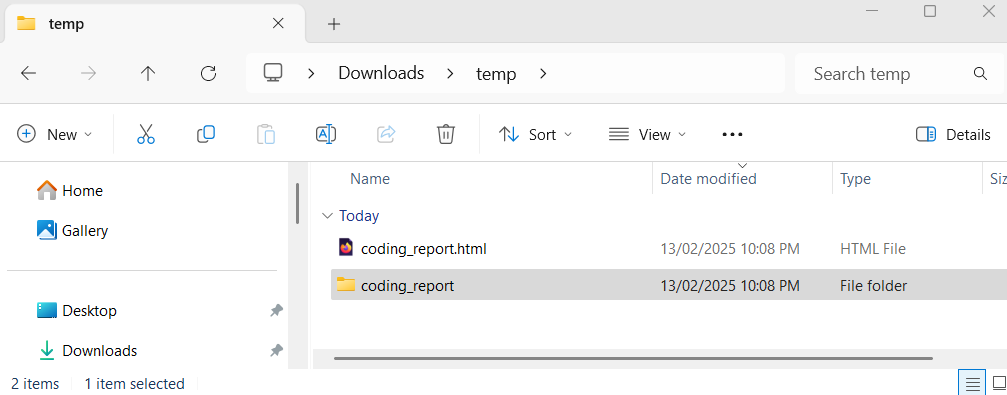The height and width of the screenshot is (395, 1007).
Task: Click the Paste clipboard icon
Action: (266, 134)
